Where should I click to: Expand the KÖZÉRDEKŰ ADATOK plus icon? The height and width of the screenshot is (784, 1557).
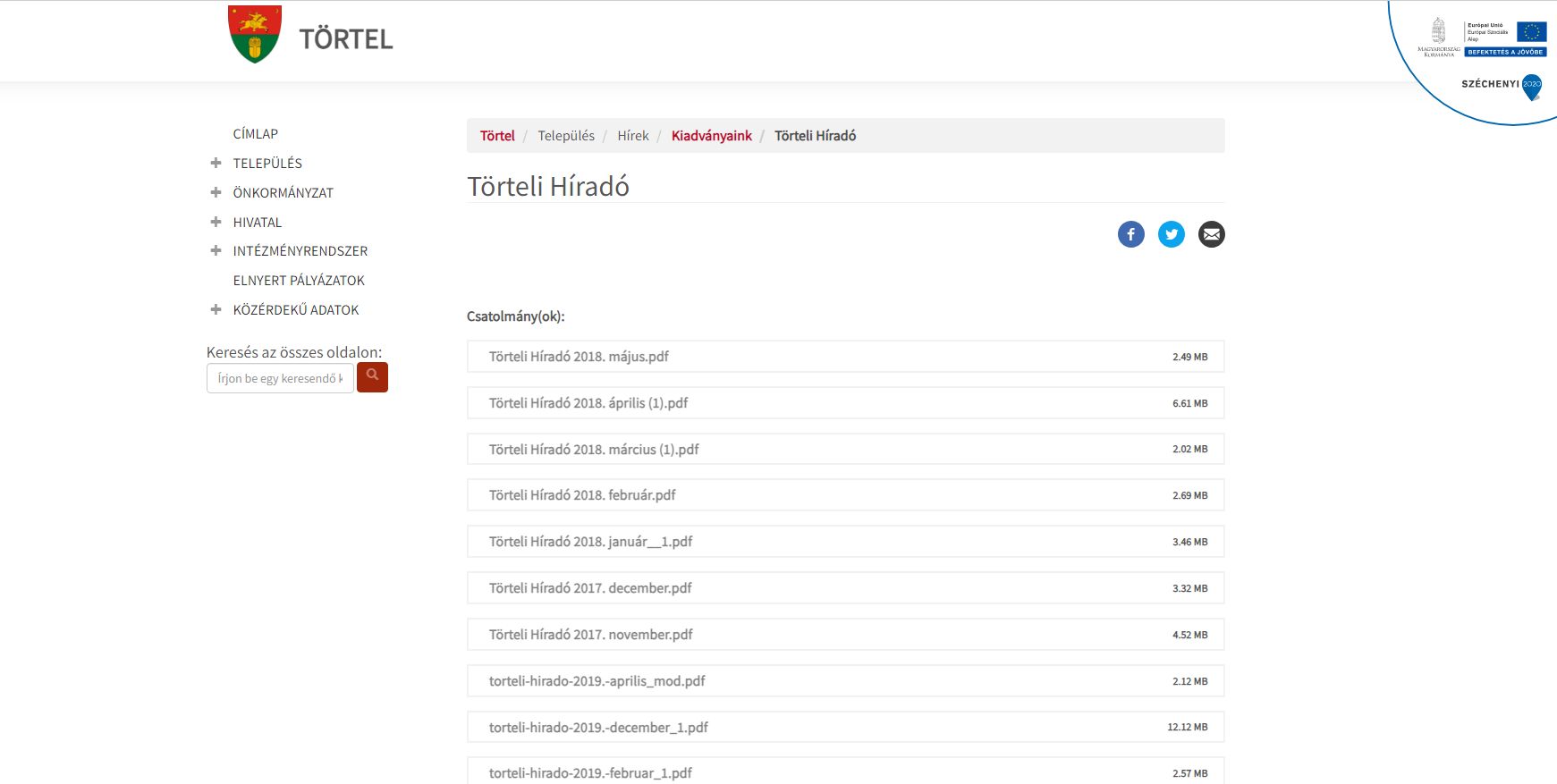(216, 309)
